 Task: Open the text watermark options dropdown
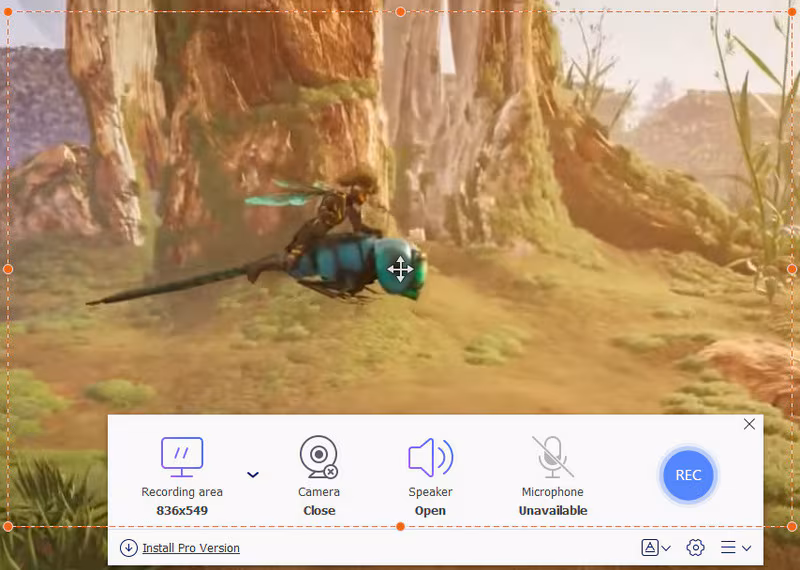coord(656,548)
